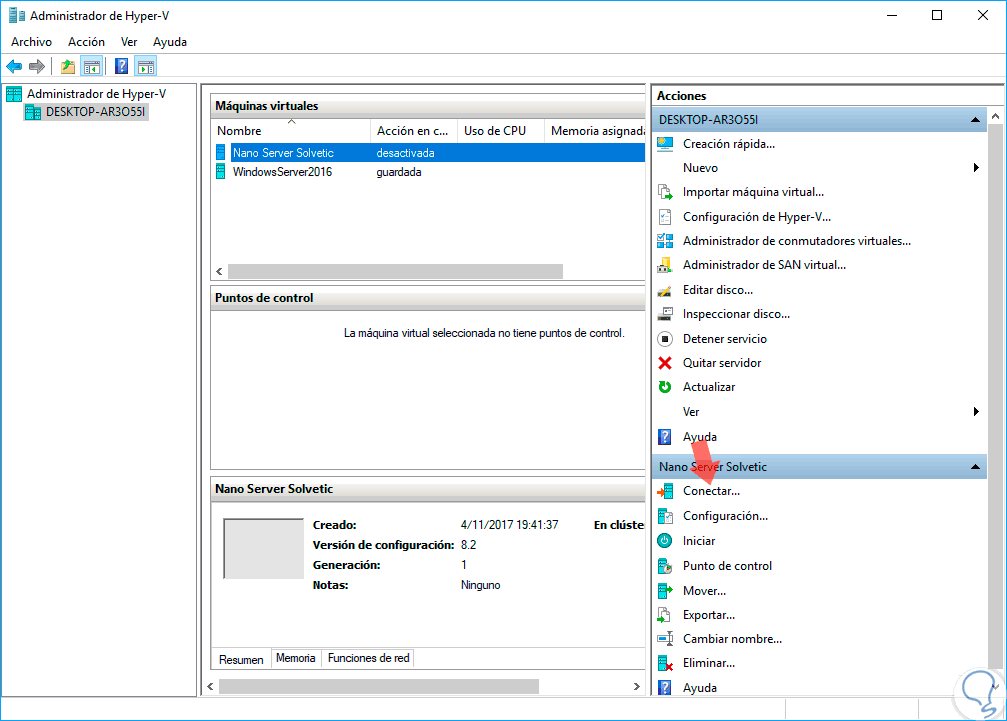Click the Hyper-V Manager title bar icon
1007x721 pixels.
click(17, 15)
